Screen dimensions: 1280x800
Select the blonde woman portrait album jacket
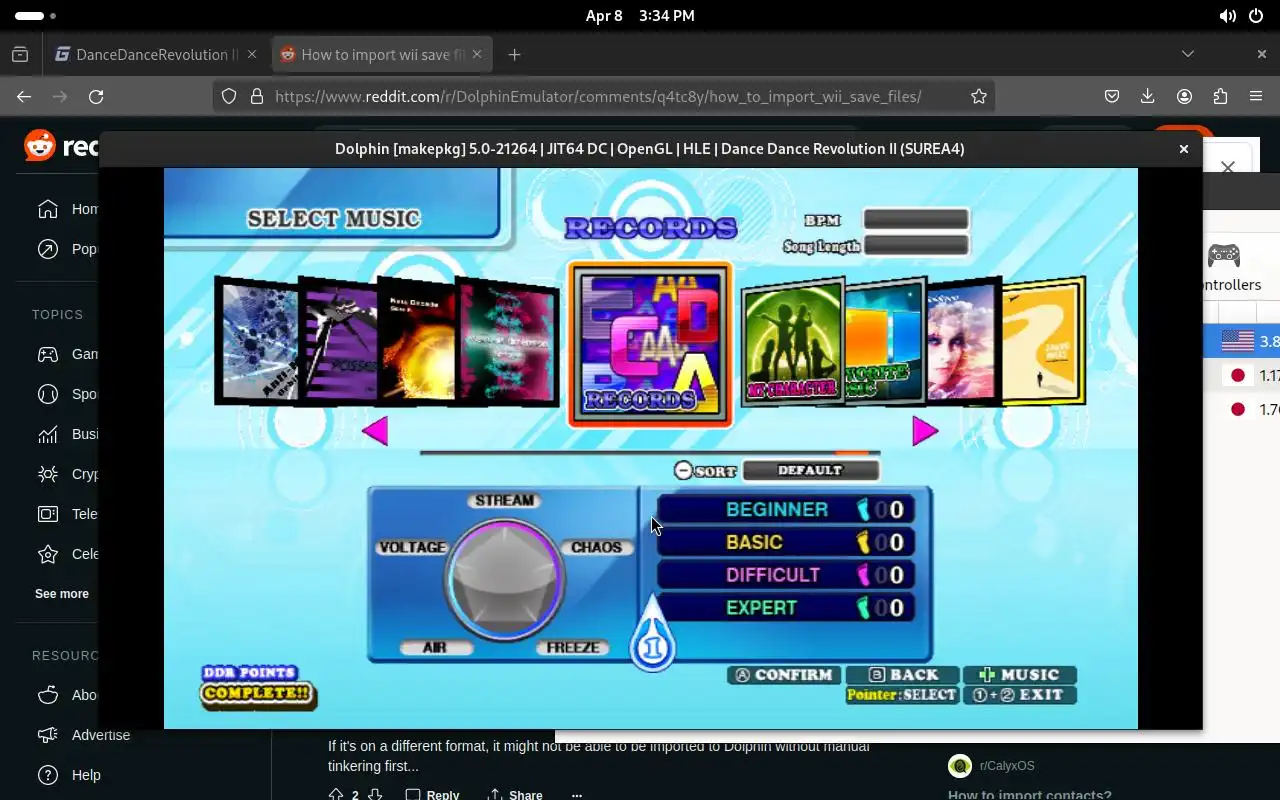click(963, 341)
